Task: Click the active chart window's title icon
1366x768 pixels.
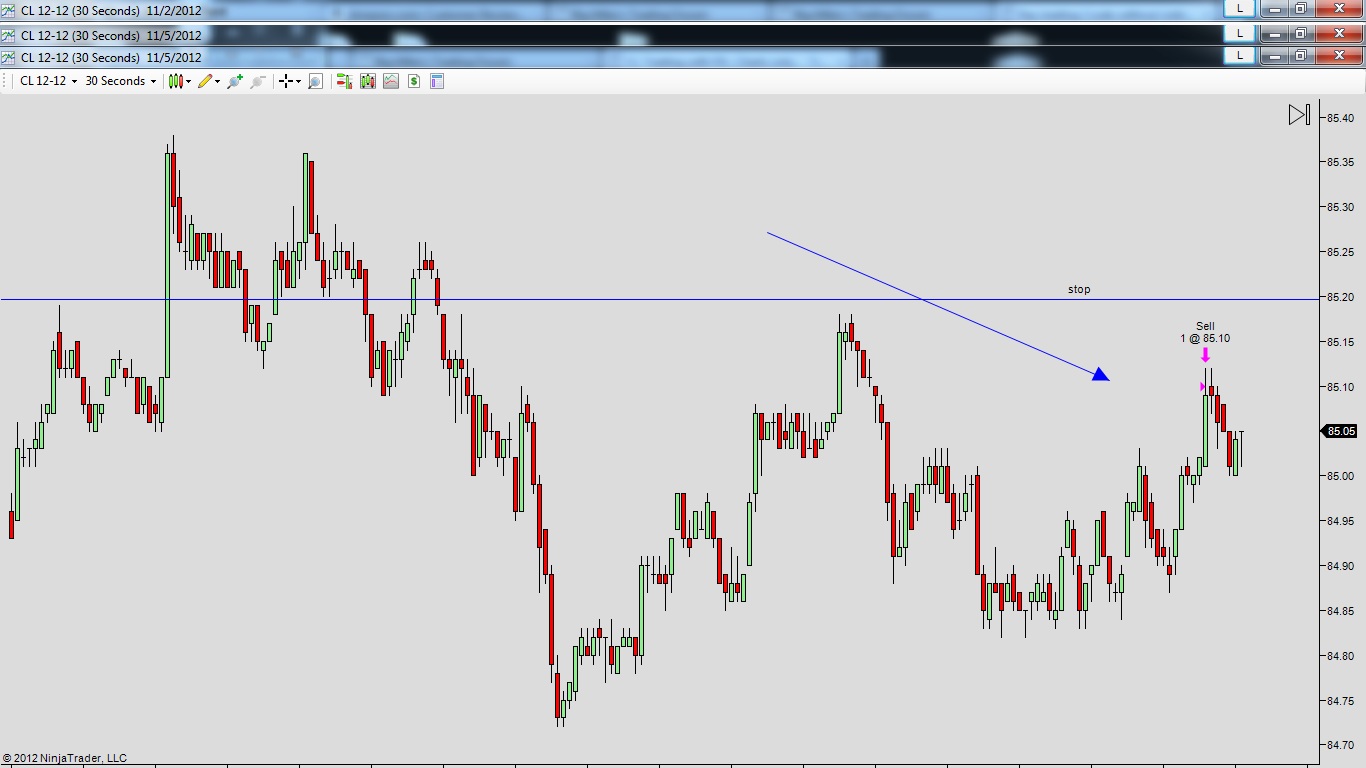Action: [9, 58]
